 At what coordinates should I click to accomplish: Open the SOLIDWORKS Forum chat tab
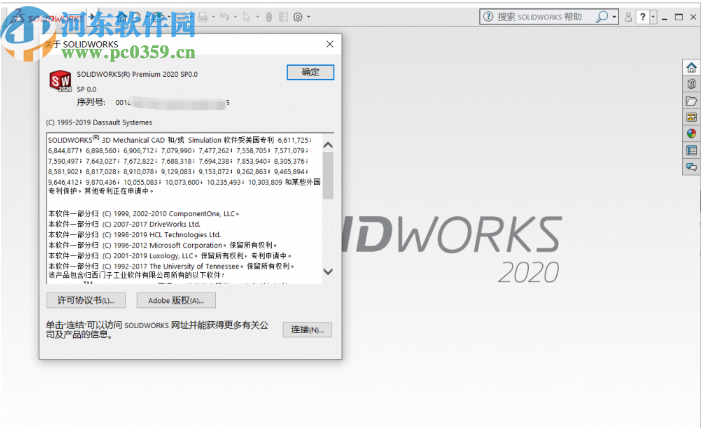[x=691, y=167]
